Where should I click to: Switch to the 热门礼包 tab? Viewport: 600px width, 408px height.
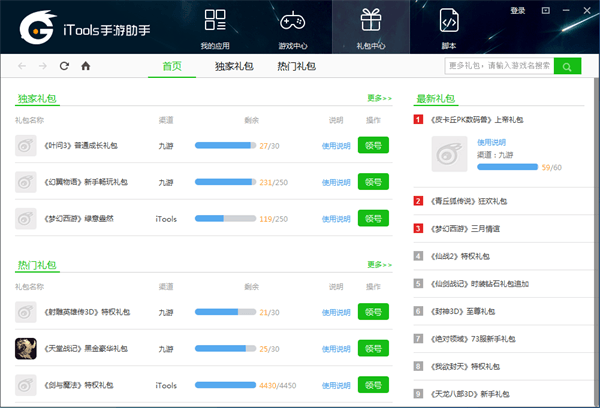point(296,66)
